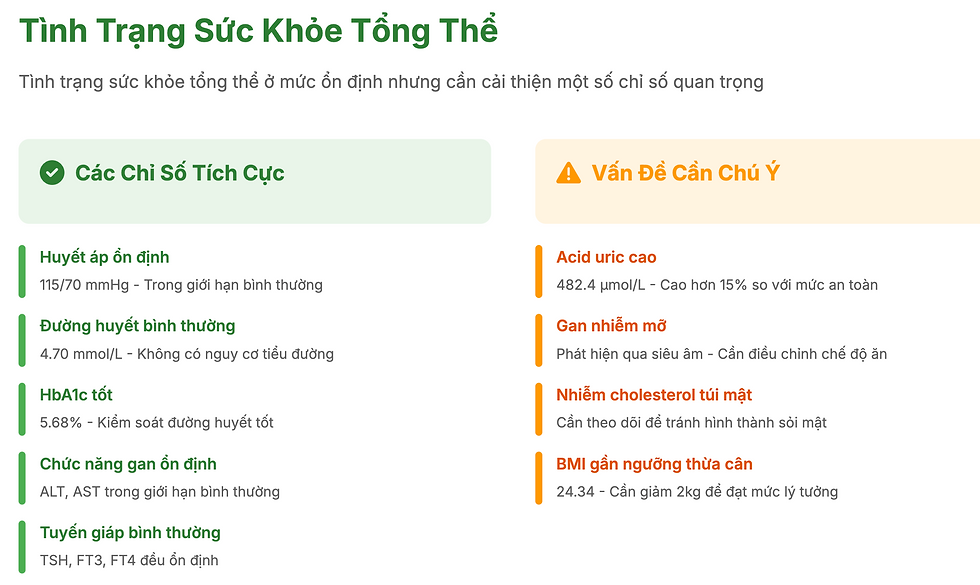Click the orange bar beside "Acid uric cao"

538,271
